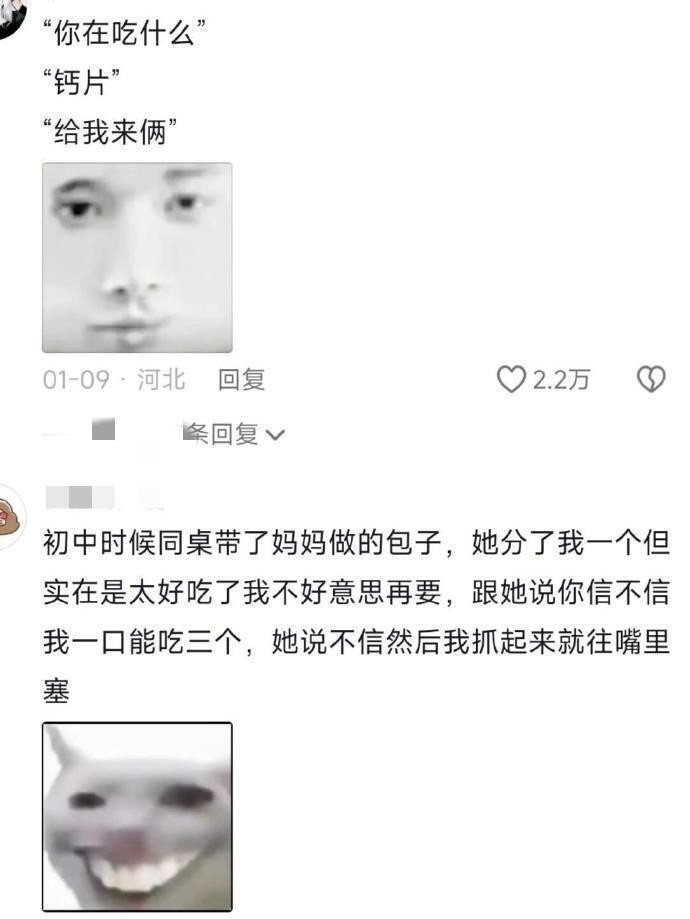Image resolution: width=690 pixels, height=919 pixels.
Task: Select the comment line “你在吃什么”
Action: 124,32
